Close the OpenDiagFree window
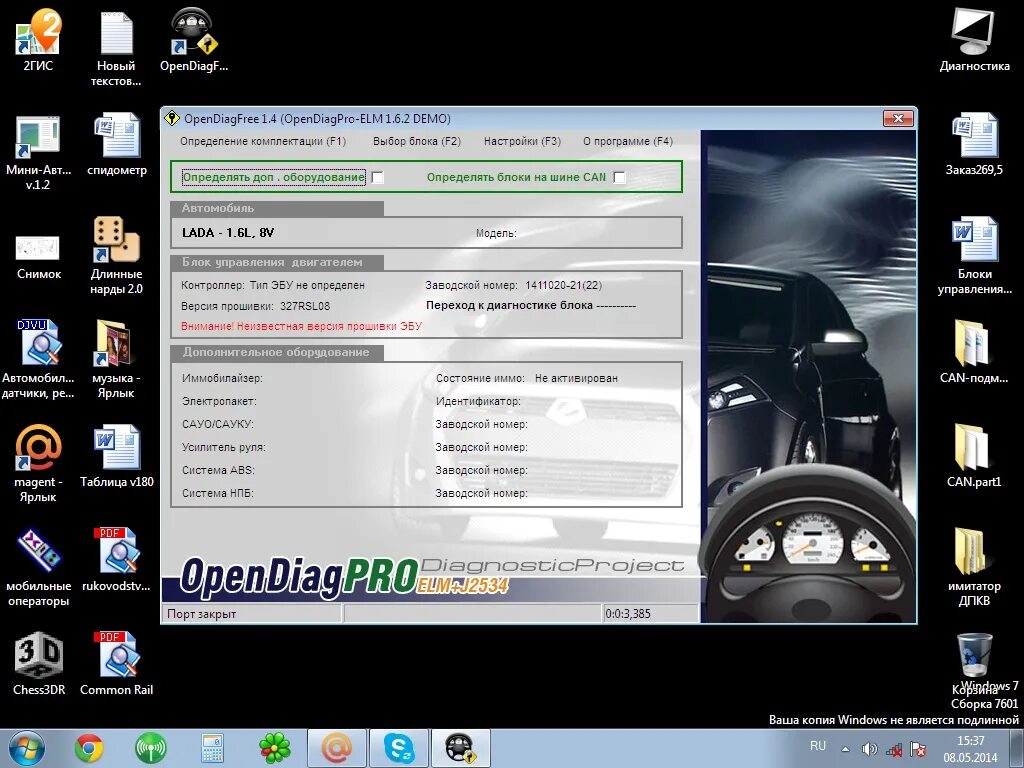 click(898, 118)
